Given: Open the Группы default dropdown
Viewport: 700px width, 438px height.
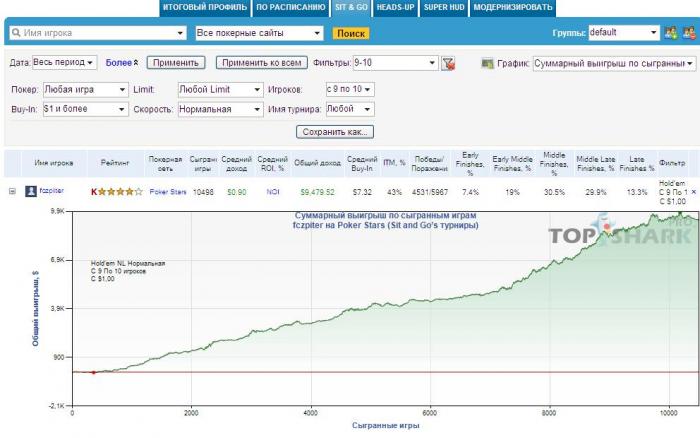Looking at the screenshot, I should point(624,33).
